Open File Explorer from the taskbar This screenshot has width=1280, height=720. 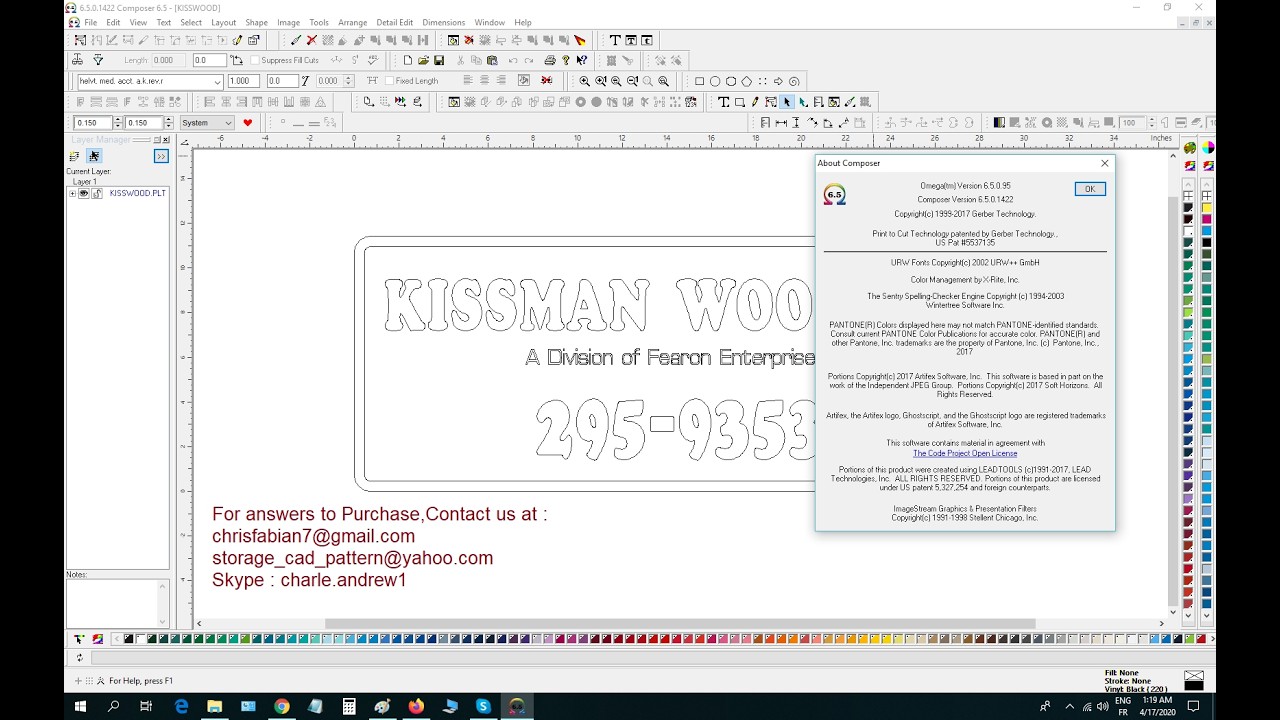point(215,706)
